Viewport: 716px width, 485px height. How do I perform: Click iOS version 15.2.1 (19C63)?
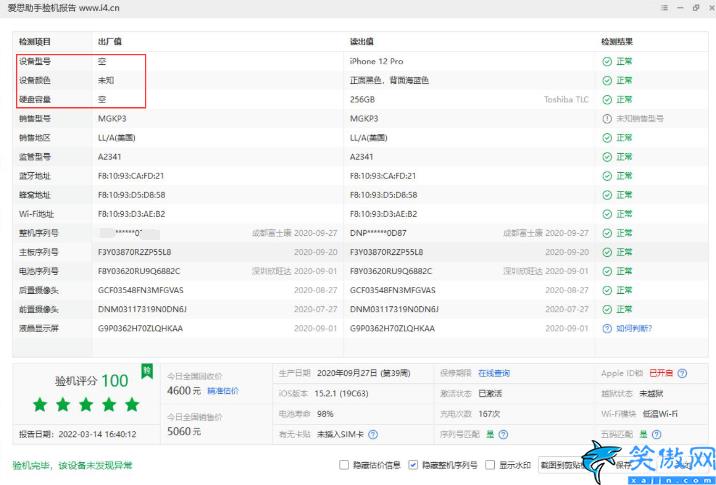[x=342, y=394]
